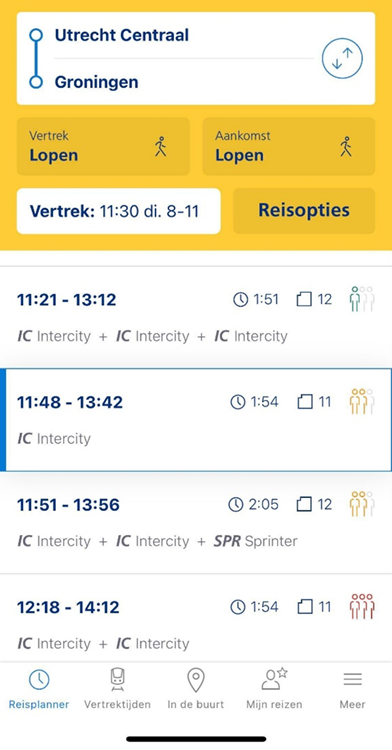Open the Vertrek 11:30 di. 8-11 time picker
Screen dimensions: 392x750
[x=119, y=211]
